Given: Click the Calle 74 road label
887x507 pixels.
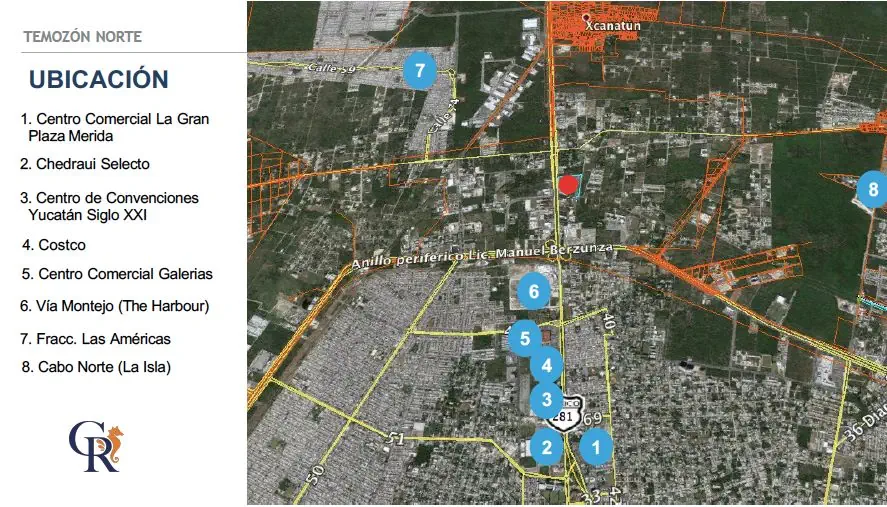Looking at the screenshot, I should pyautogui.click(x=444, y=118).
